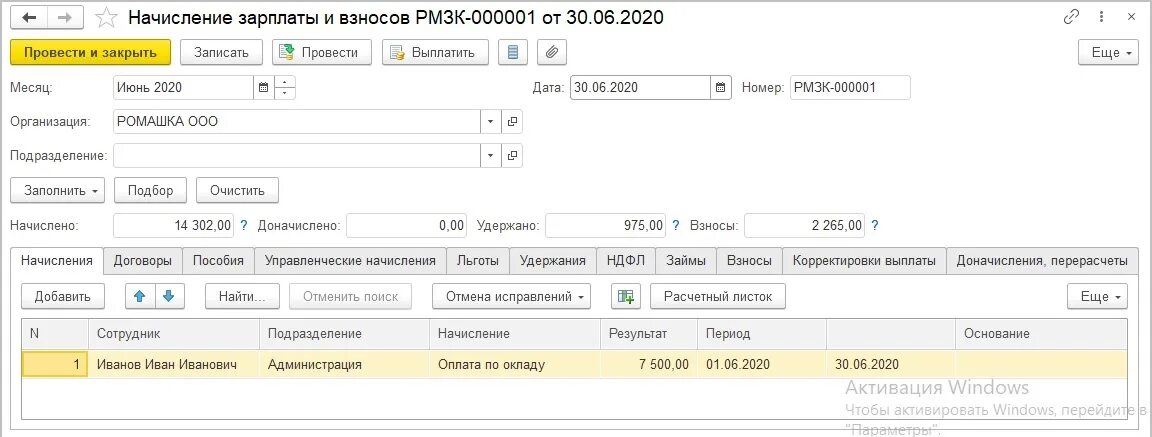Move row down with blue arrow
1152x437 pixels.
pyautogui.click(x=168, y=296)
